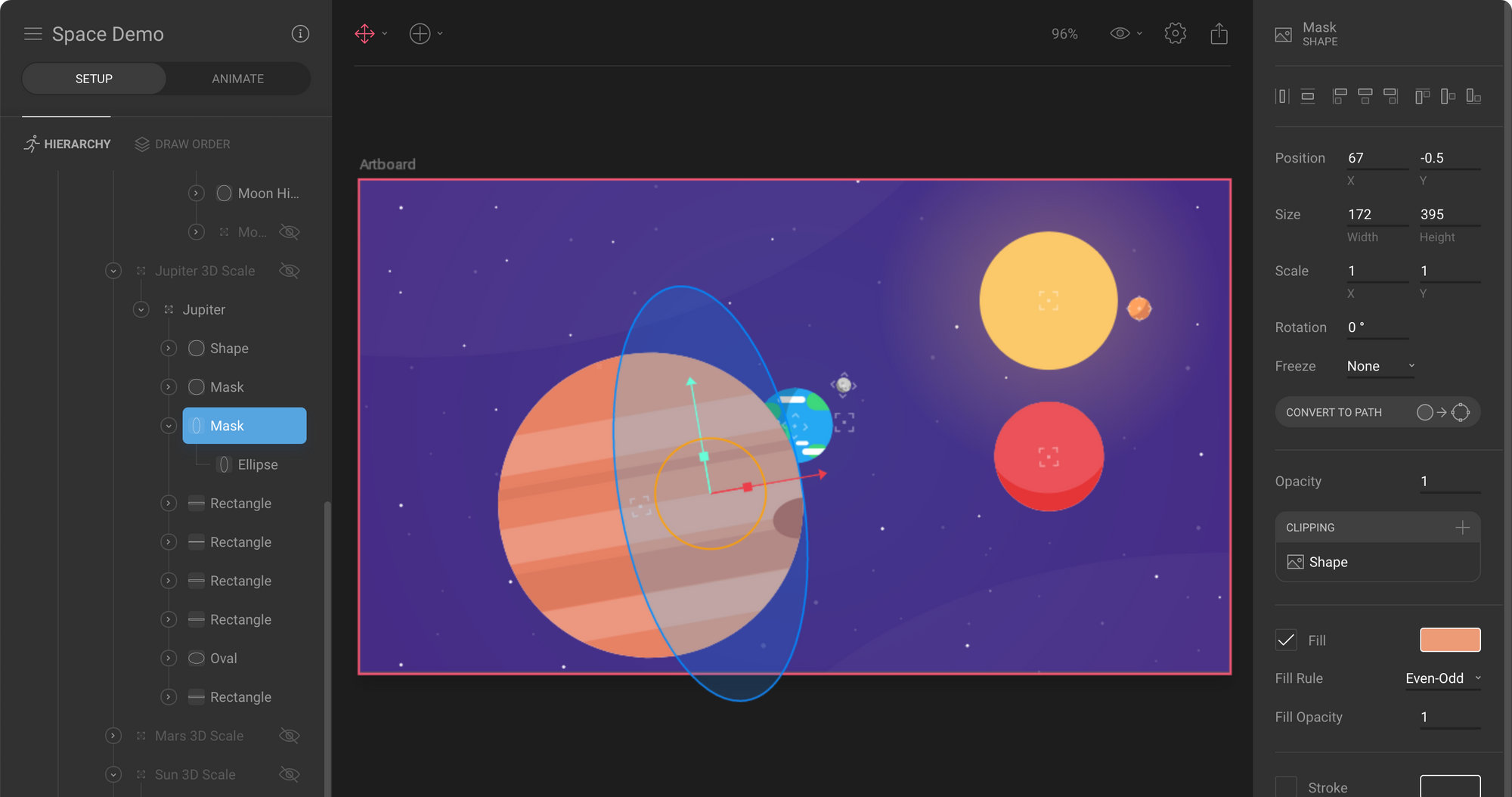Viewport: 1512px width, 797px height.
Task: Select the Shape clipping entry
Action: (x=1377, y=562)
